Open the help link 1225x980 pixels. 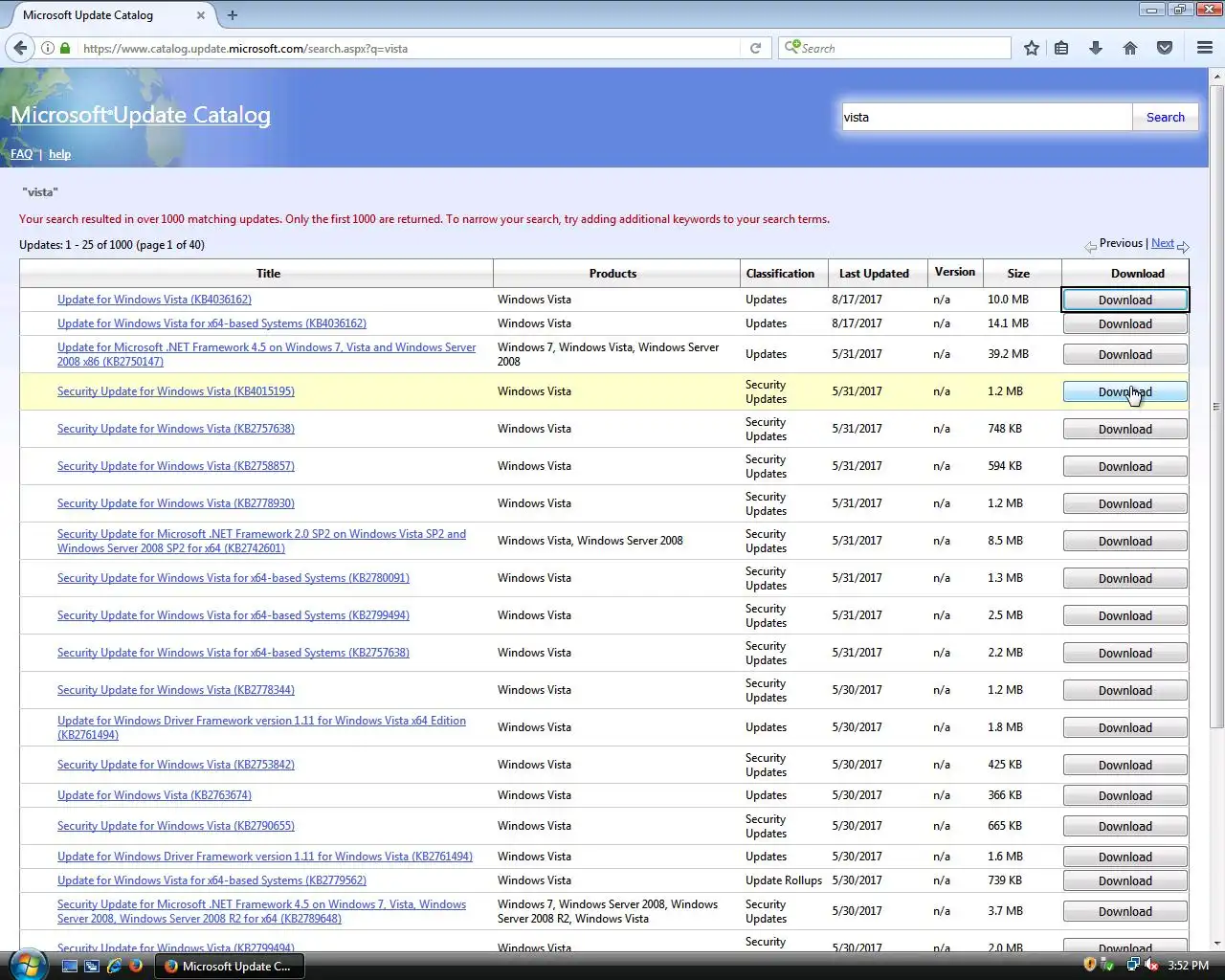tap(59, 154)
